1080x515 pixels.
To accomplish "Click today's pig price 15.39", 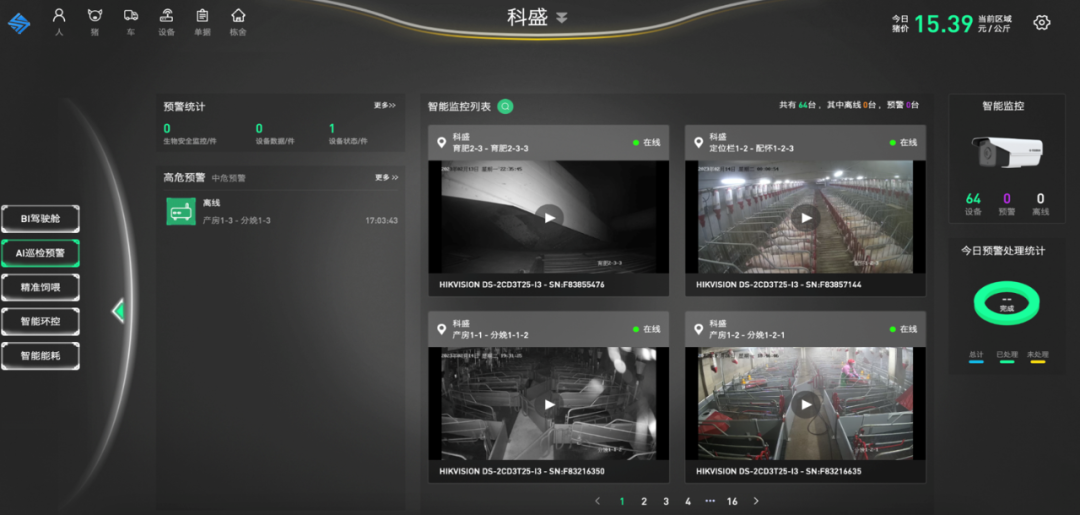I will pyautogui.click(x=943, y=23).
